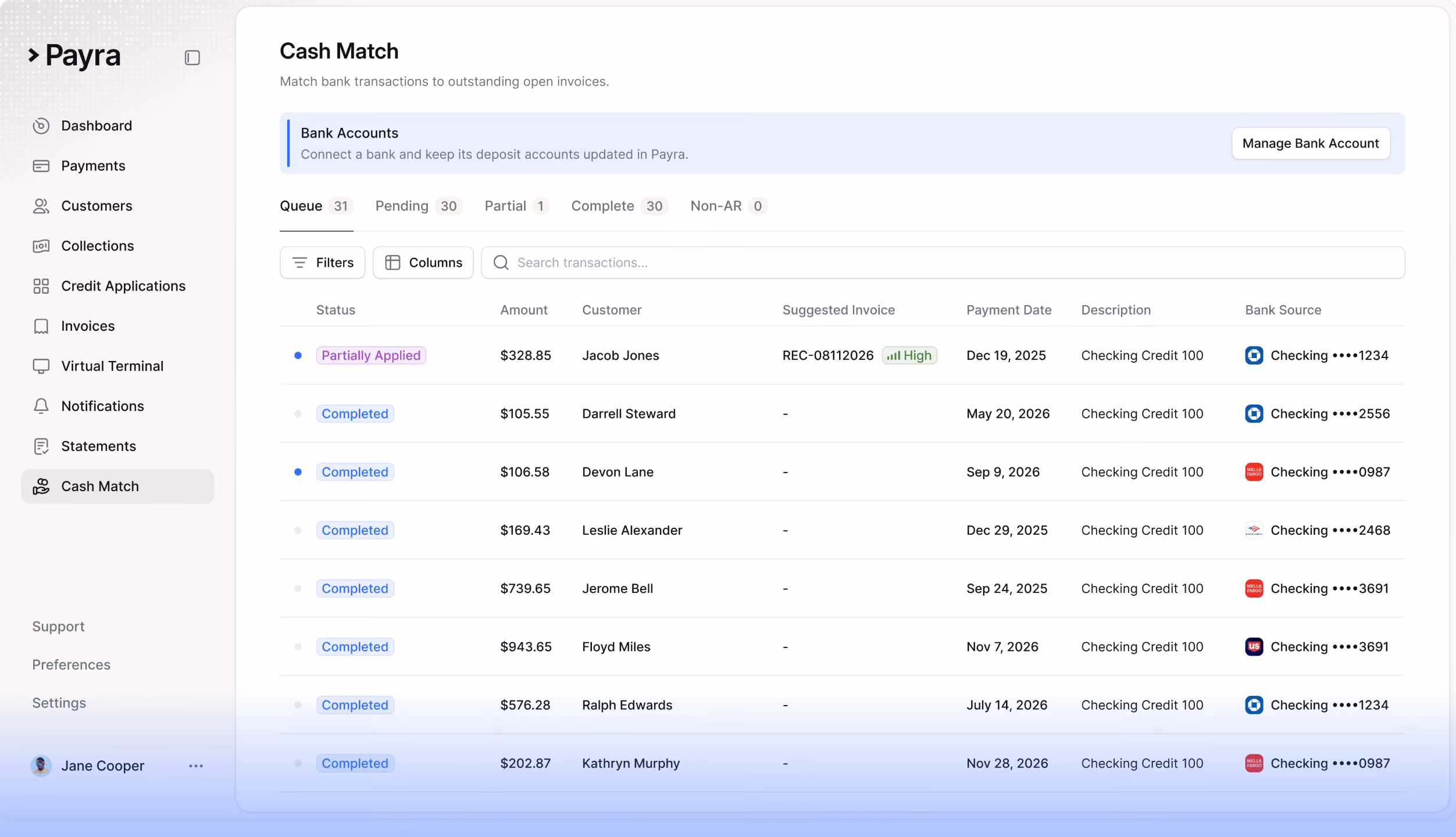Open the Filters dropdown
Viewport: 1456px width, 837px height.
pyautogui.click(x=323, y=263)
